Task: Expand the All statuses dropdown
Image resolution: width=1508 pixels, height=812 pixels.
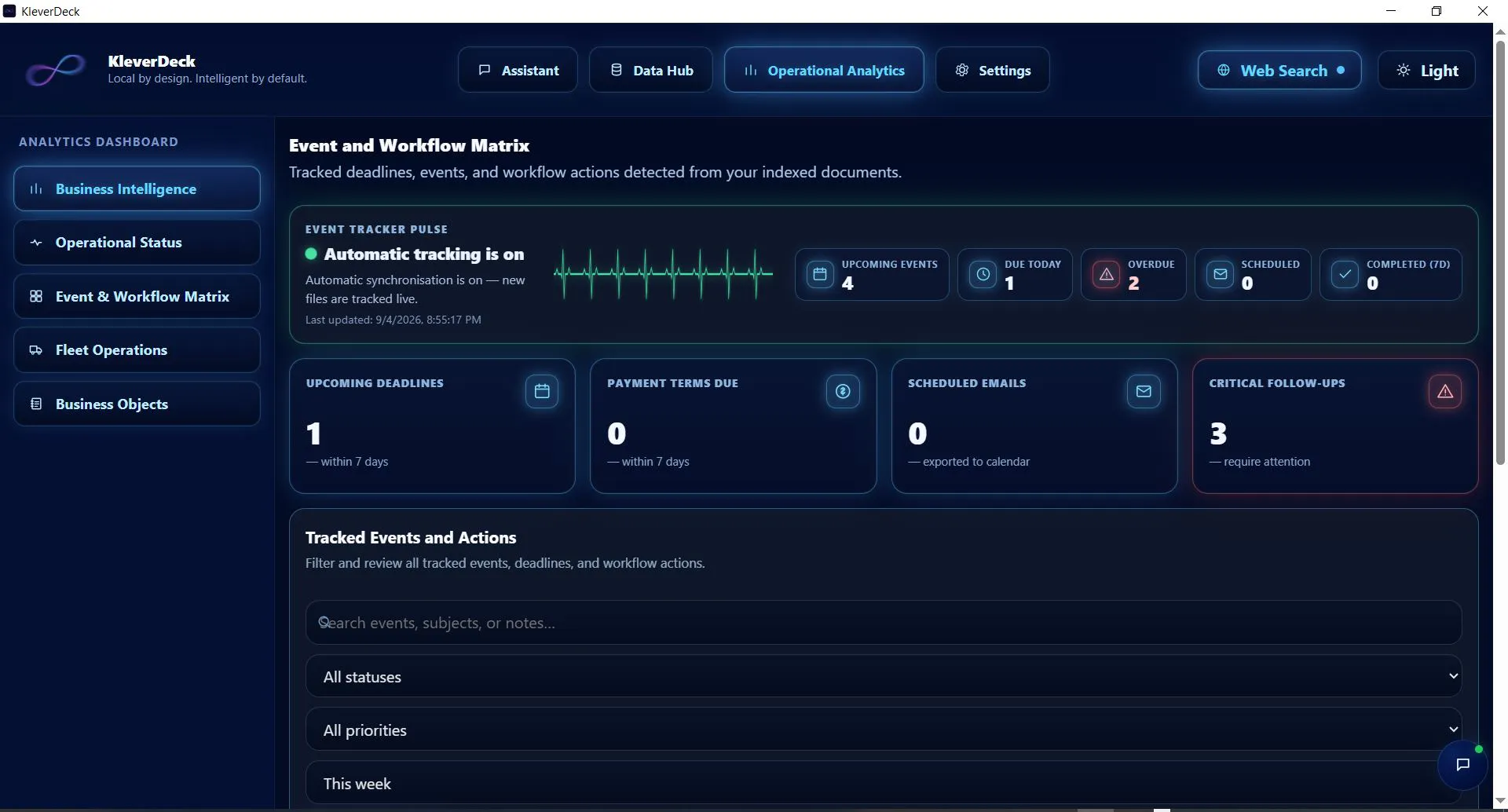Action: point(884,676)
